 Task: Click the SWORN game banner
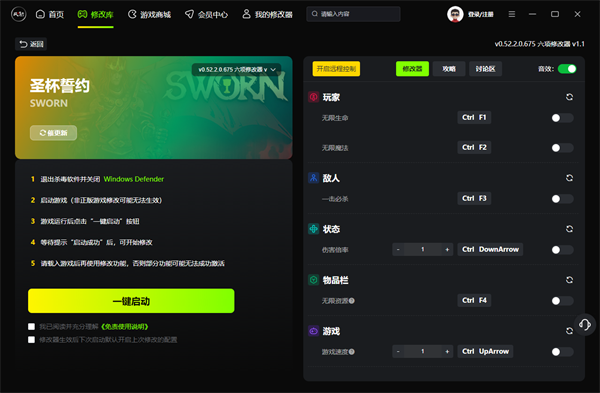point(154,108)
